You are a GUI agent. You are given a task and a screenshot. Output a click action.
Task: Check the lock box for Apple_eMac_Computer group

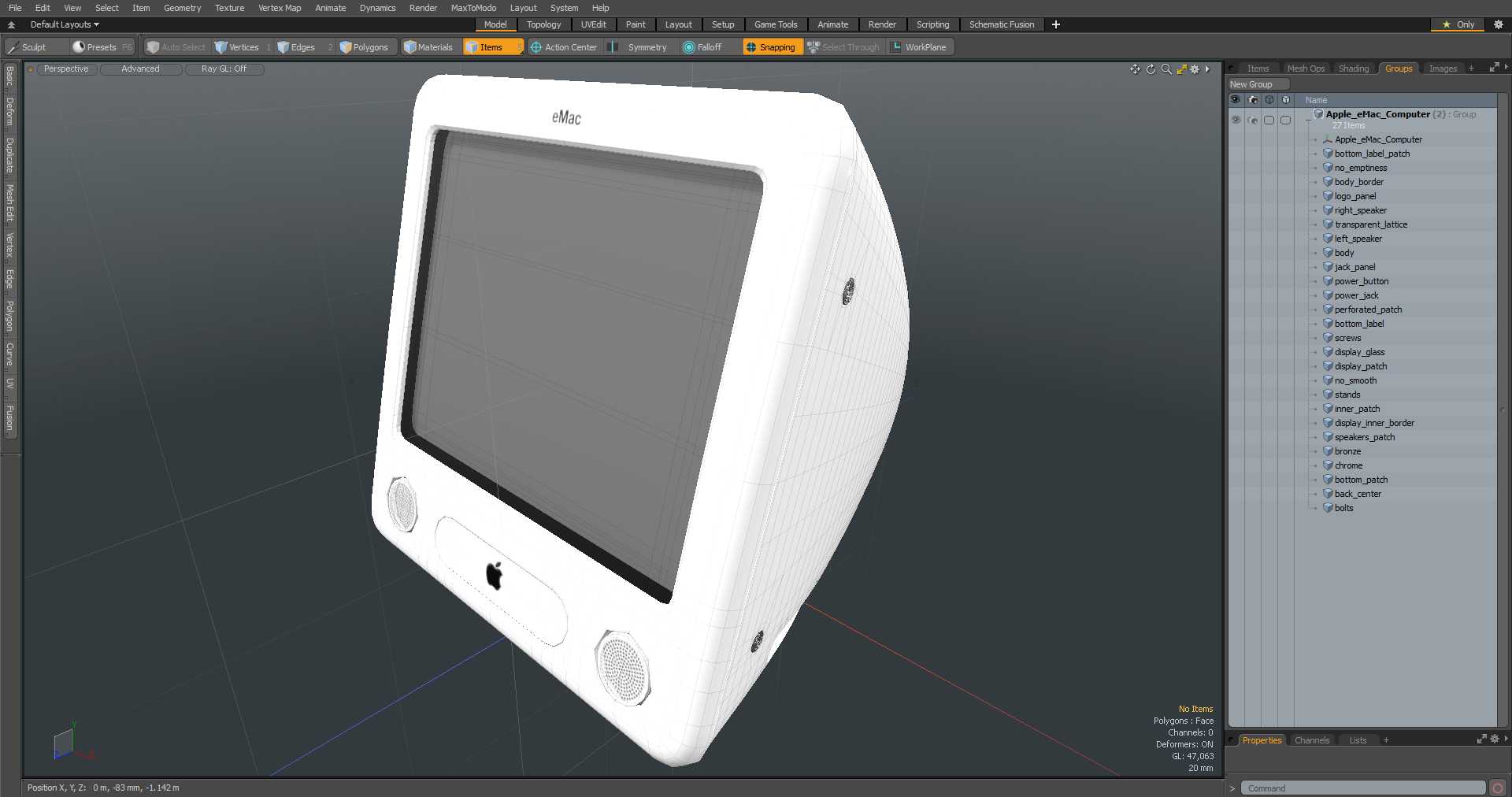coord(1269,120)
